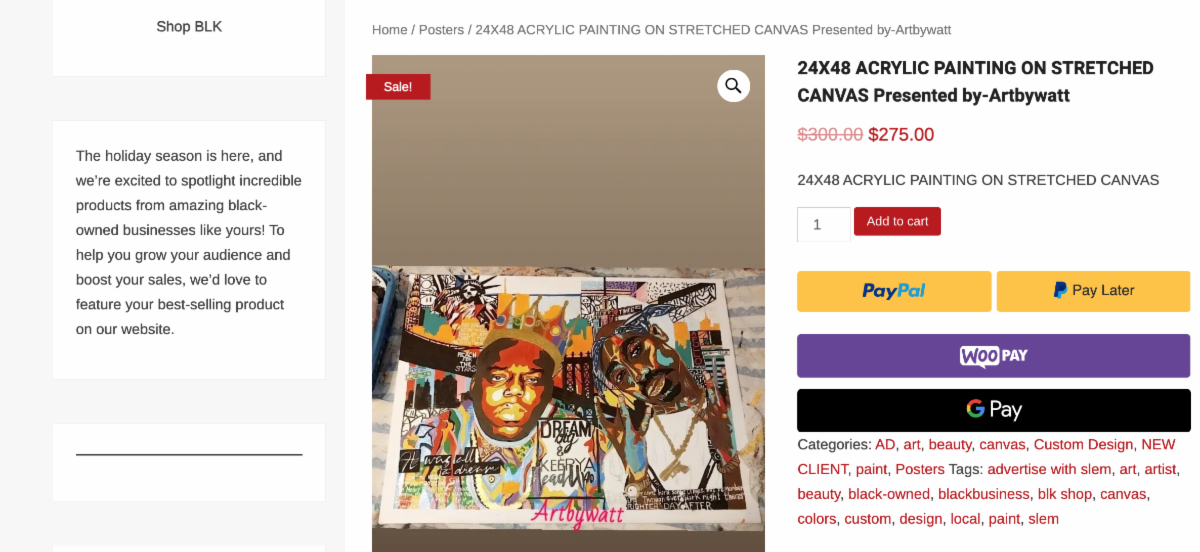This screenshot has width=1200, height=552.
Task: Pay with the WooPay button
Action: (x=993, y=356)
